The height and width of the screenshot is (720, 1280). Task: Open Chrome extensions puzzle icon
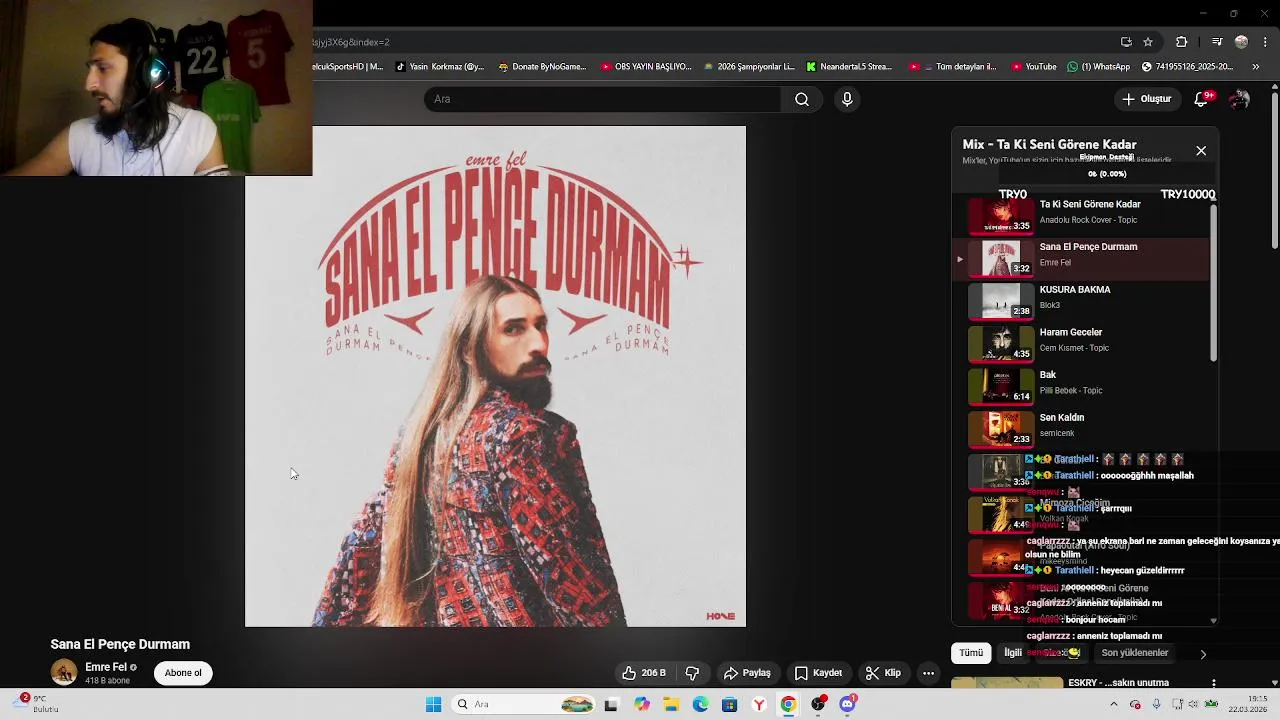coord(1181,42)
